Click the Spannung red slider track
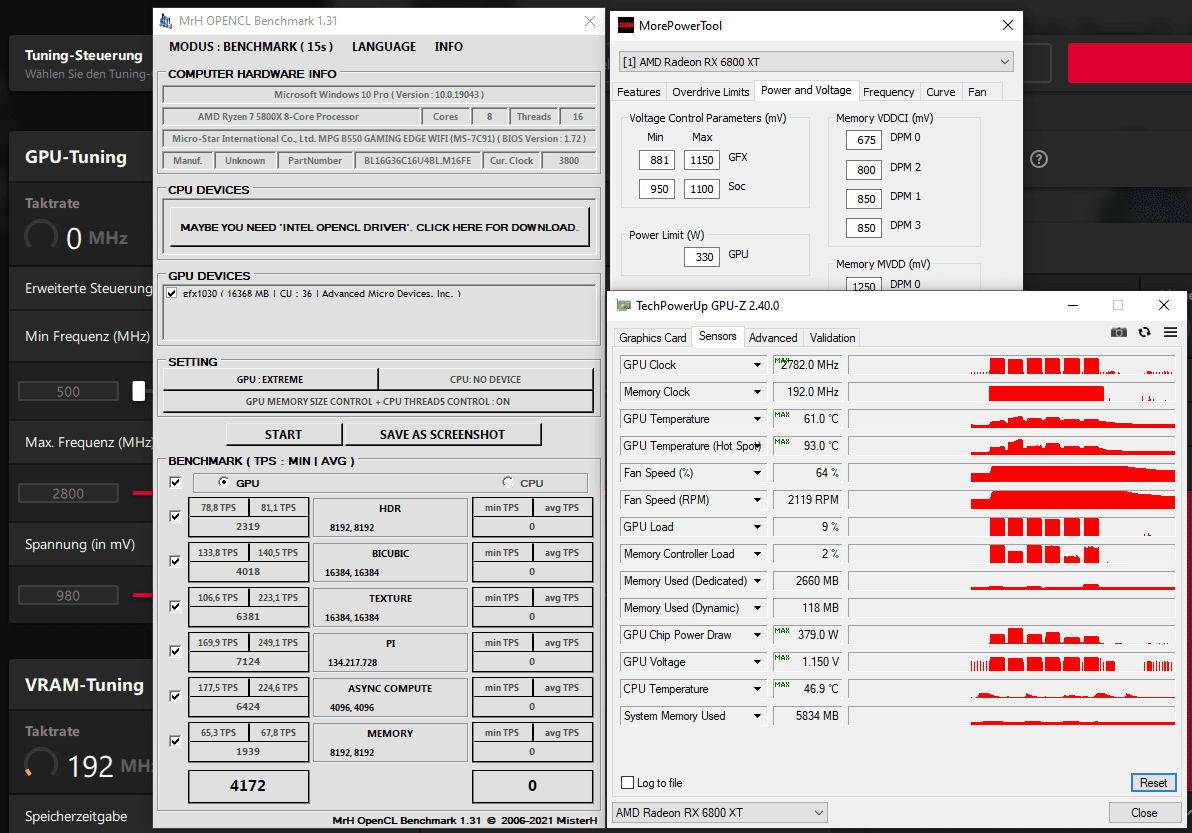This screenshot has width=1192, height=833. [x=142, y=594]
